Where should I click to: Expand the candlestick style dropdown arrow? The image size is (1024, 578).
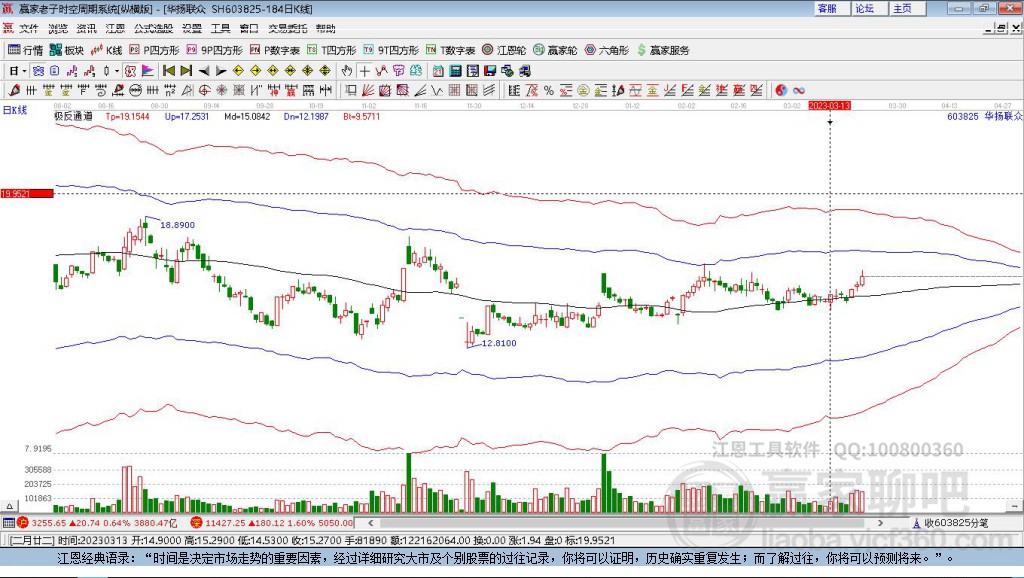(117, 71)
